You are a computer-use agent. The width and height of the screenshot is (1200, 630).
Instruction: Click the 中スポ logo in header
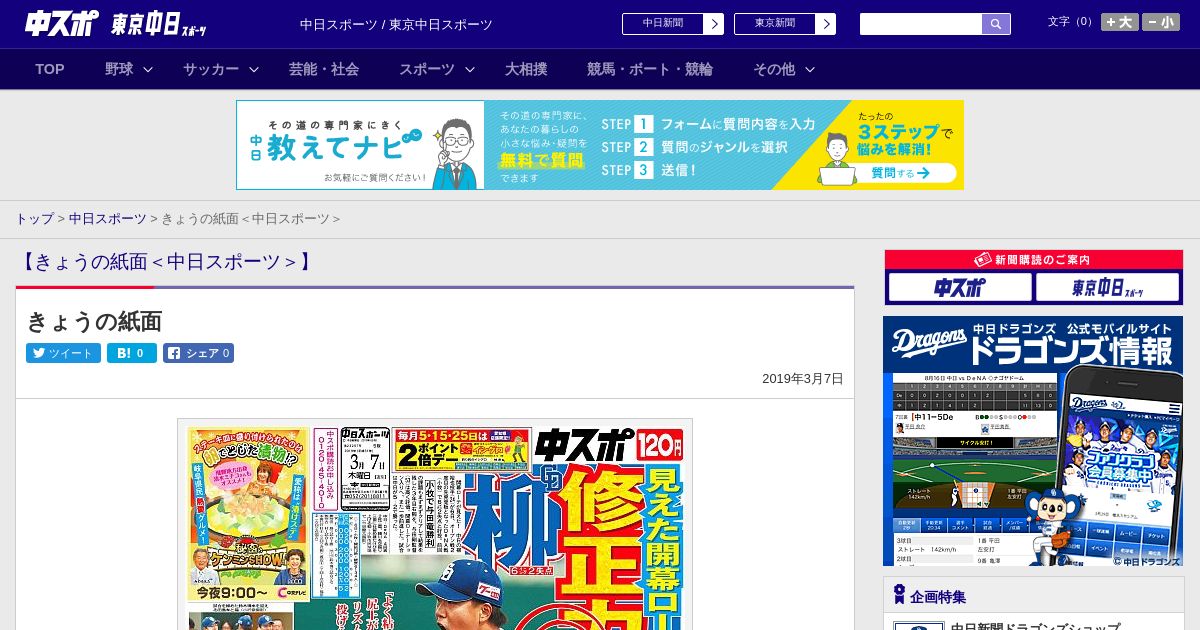pyautogui.click(x=61, y=23)
